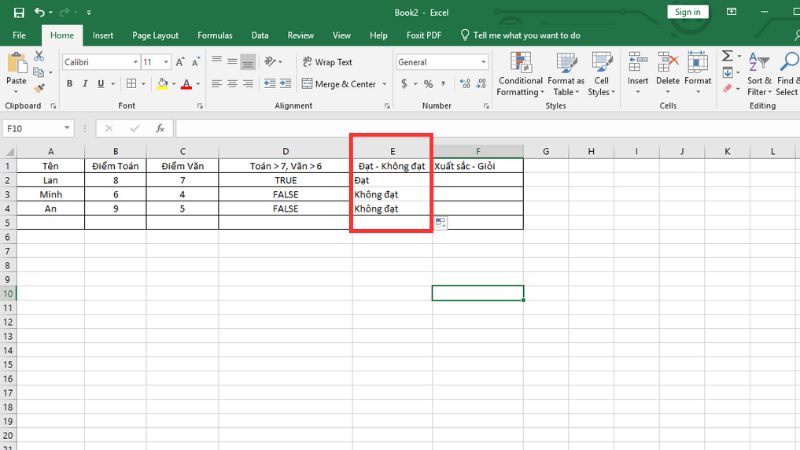Open the Page Layout tab
This screenshot has width=800, height=450.
tap(155, 35)
